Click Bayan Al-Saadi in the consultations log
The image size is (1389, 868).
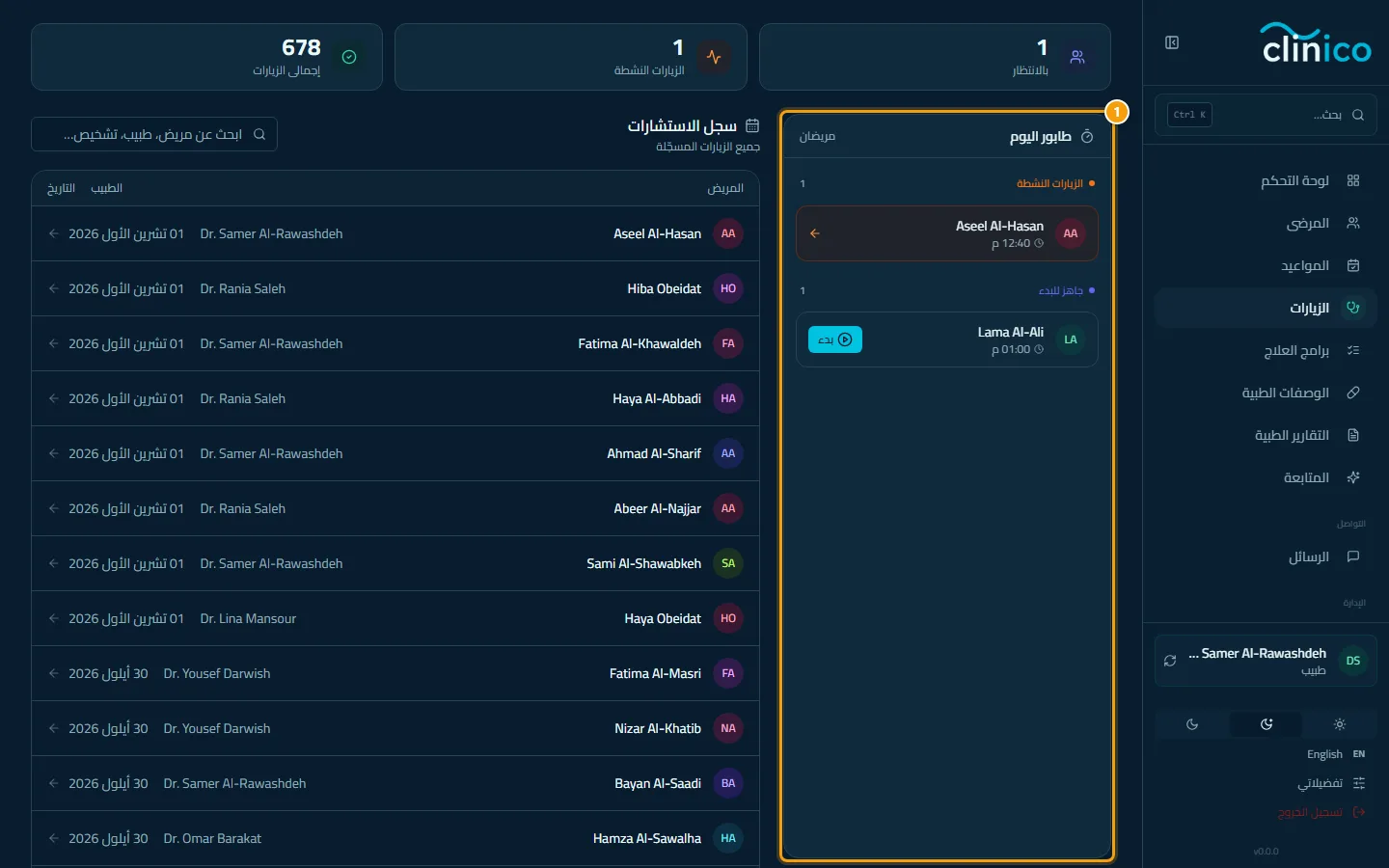click(x=658, y=783)
